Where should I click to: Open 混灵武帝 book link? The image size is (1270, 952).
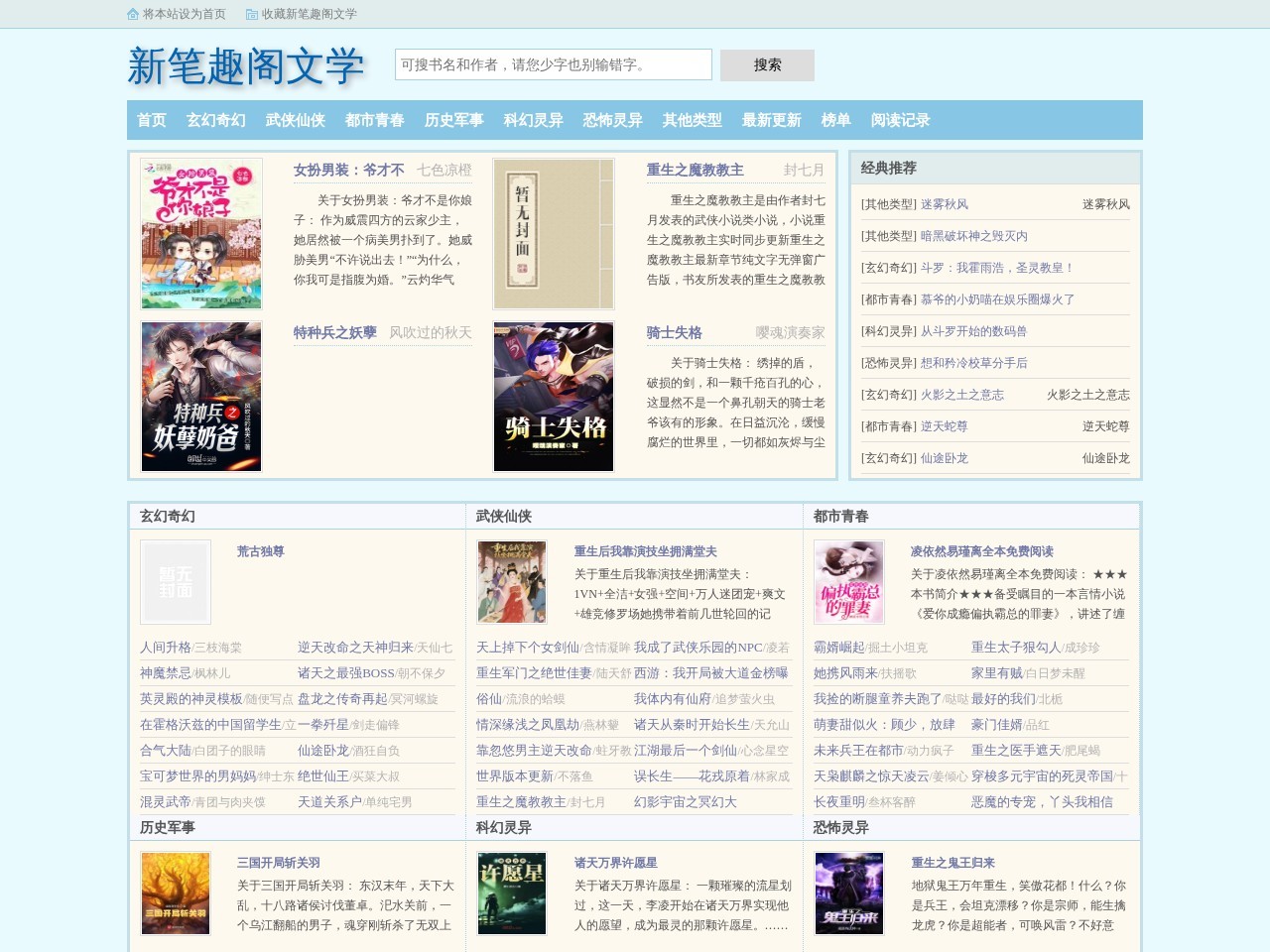166,802
